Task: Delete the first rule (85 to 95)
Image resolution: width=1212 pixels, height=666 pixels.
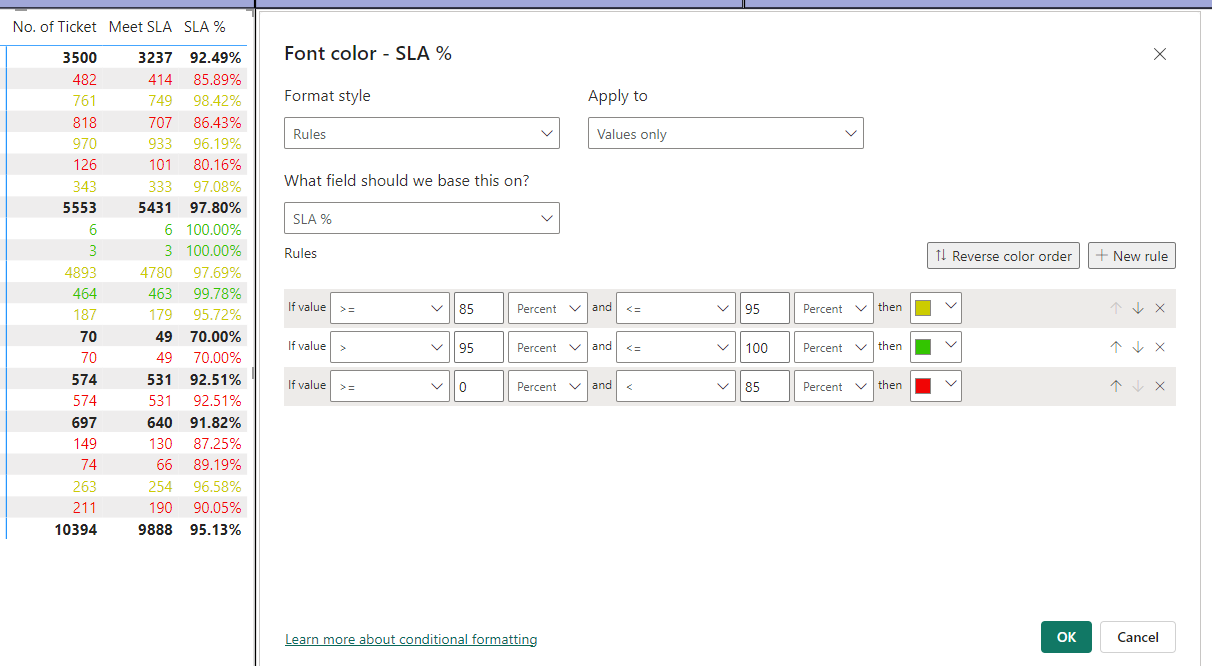Action: [1160, 308]
